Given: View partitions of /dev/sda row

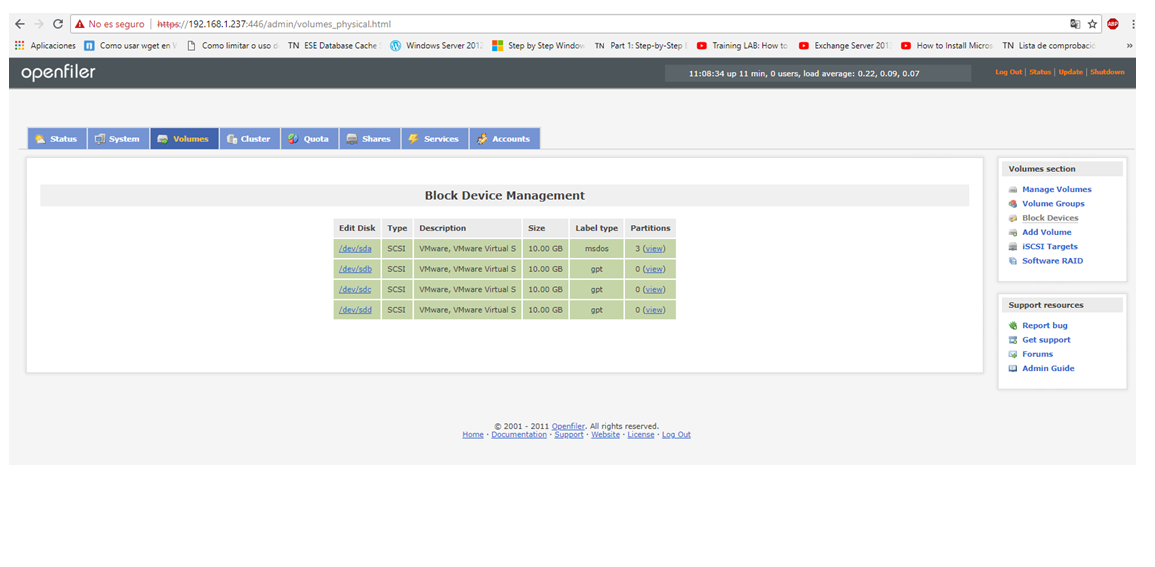Looking at the screenshot, I should [654, 249].
